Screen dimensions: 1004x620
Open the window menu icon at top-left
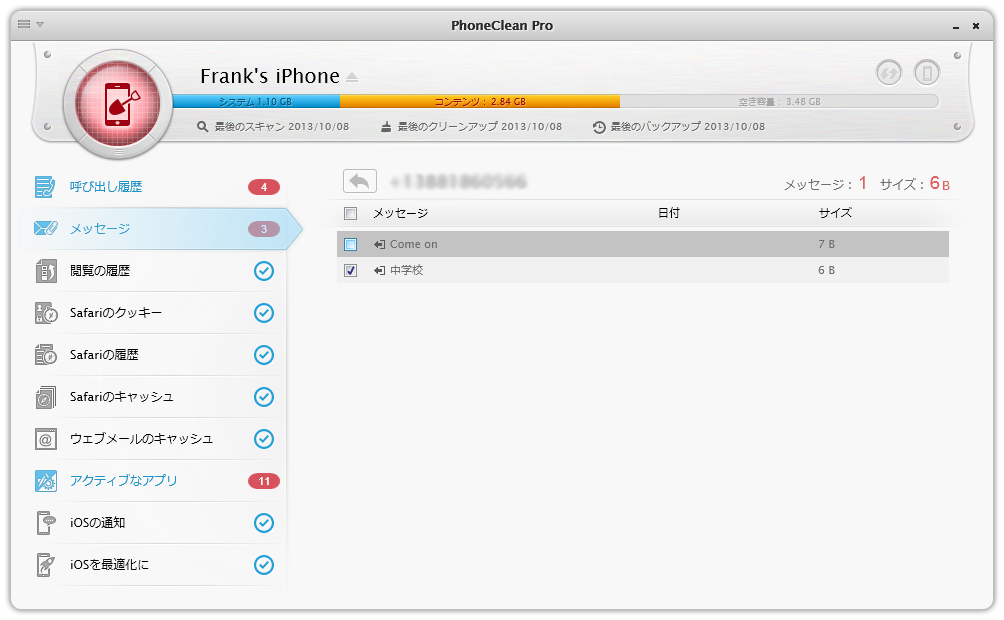pos(24,24)
